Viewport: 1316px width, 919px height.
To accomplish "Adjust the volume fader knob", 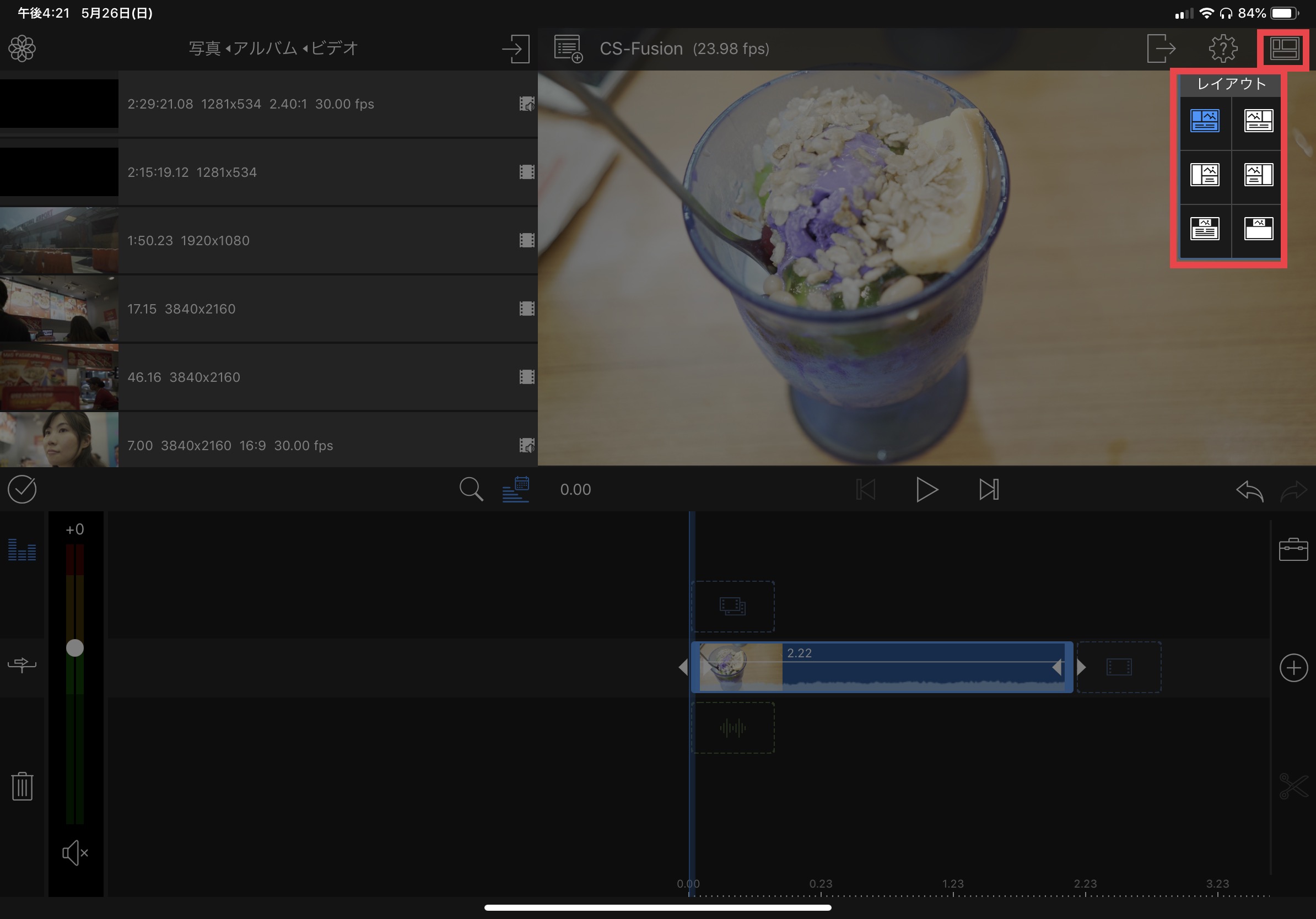I will [74, 648].
